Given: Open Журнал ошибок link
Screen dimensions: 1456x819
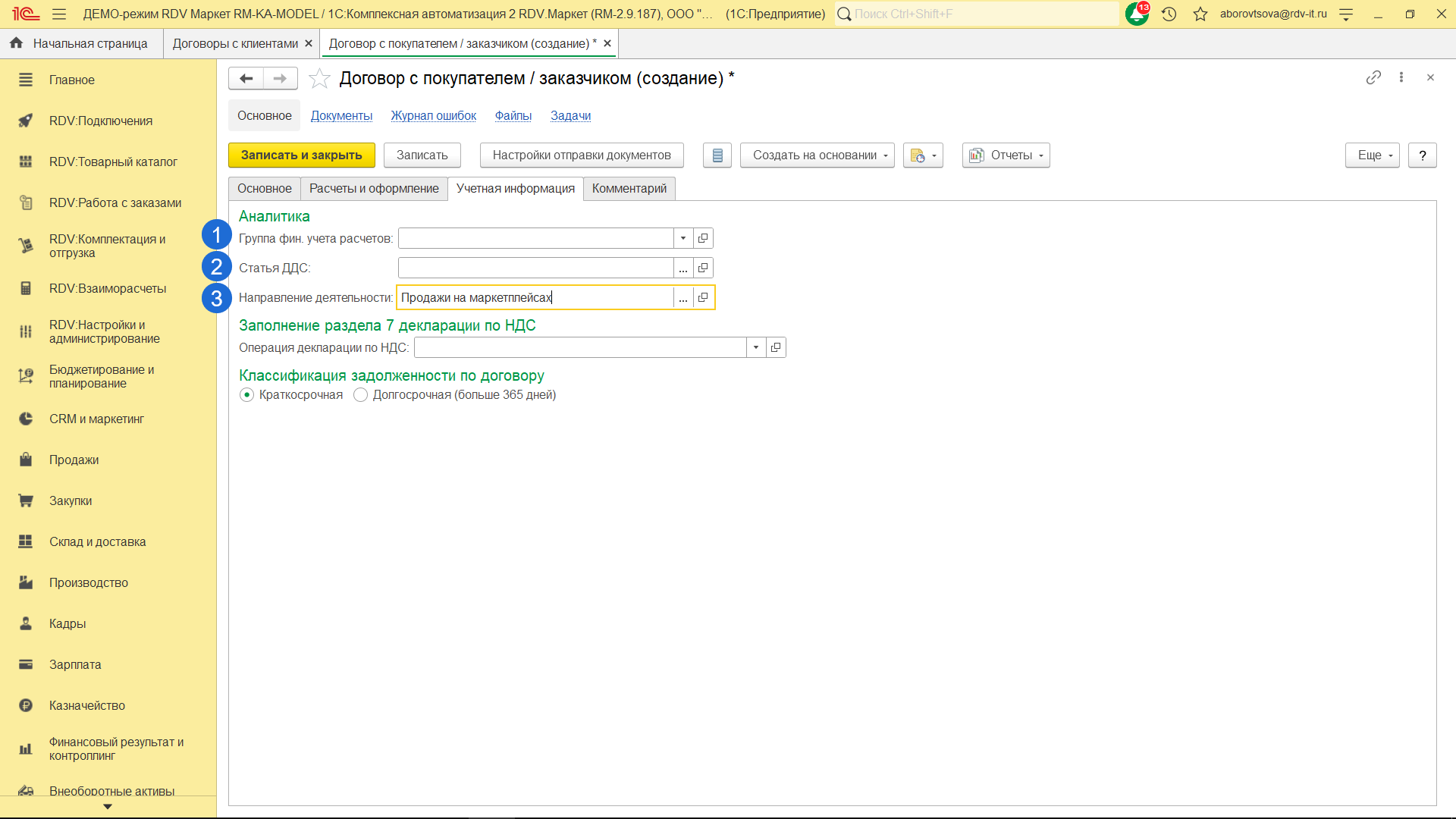Looking at the screenshot, I should coord(433,116).
